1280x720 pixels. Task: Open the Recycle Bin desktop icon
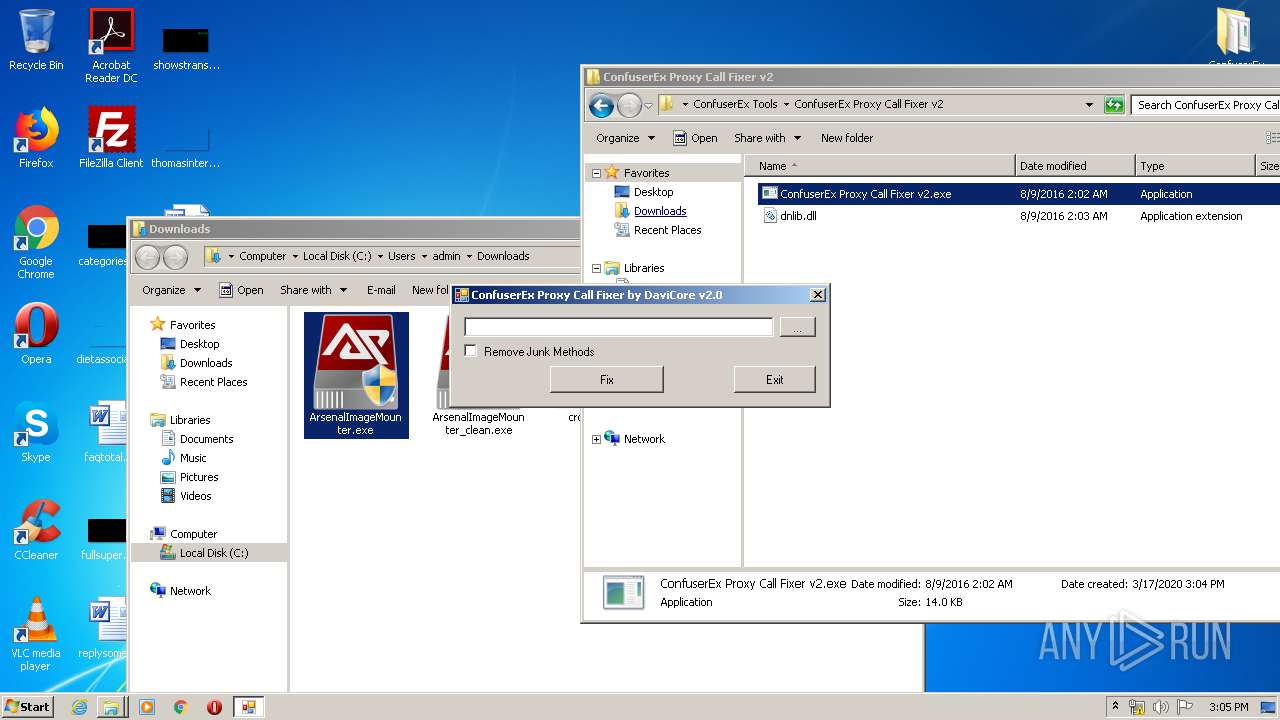click(36, 40)
